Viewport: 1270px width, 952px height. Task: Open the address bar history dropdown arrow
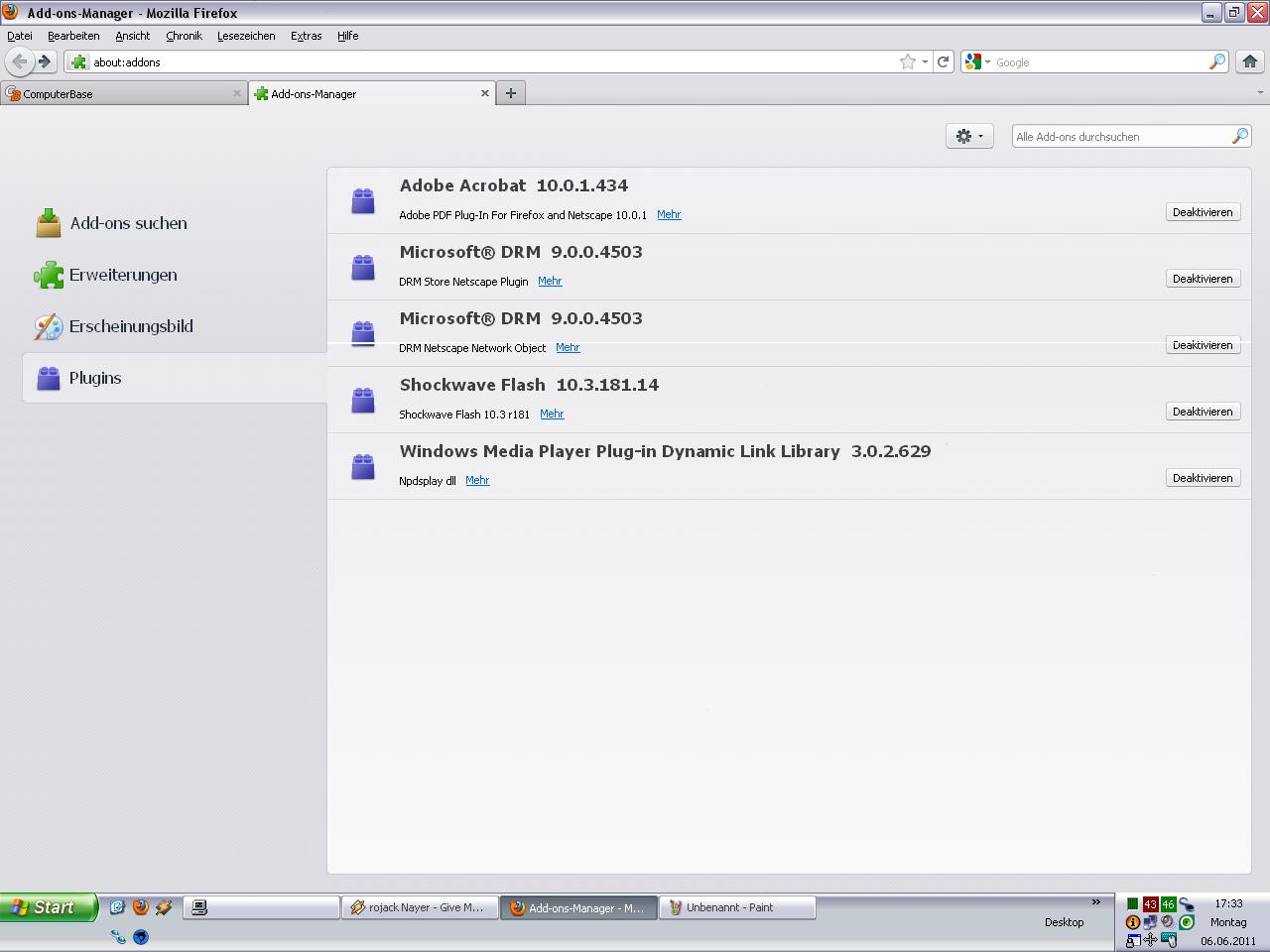pyautogui.click(x=925, y=61)
